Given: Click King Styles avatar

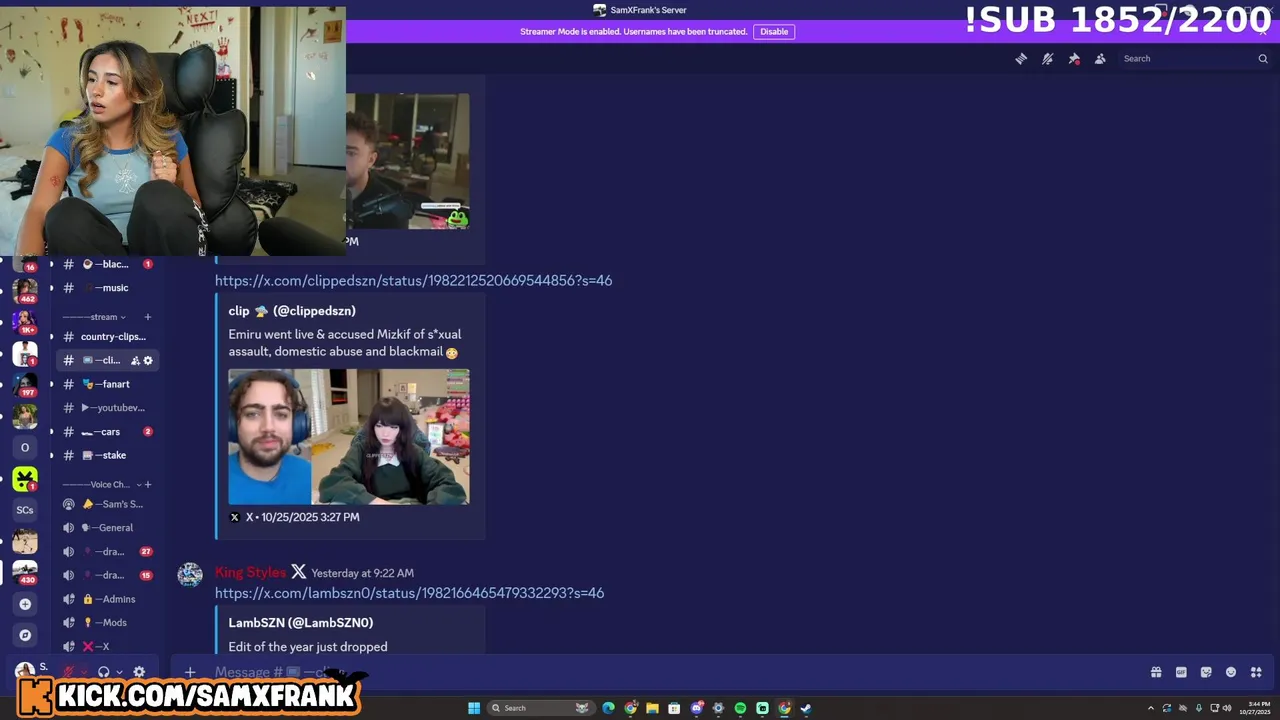Looking at the screenshot, I should [190, 574].
